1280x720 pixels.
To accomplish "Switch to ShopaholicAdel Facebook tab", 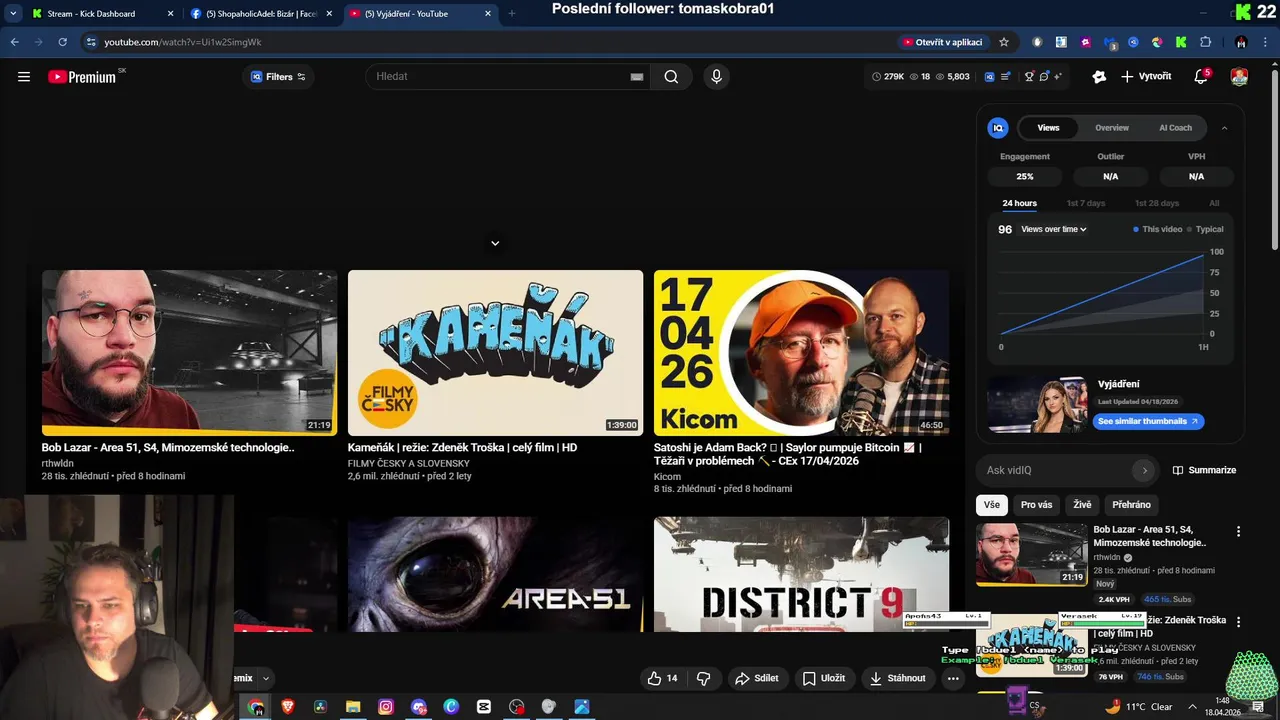I will coord(262,14).
